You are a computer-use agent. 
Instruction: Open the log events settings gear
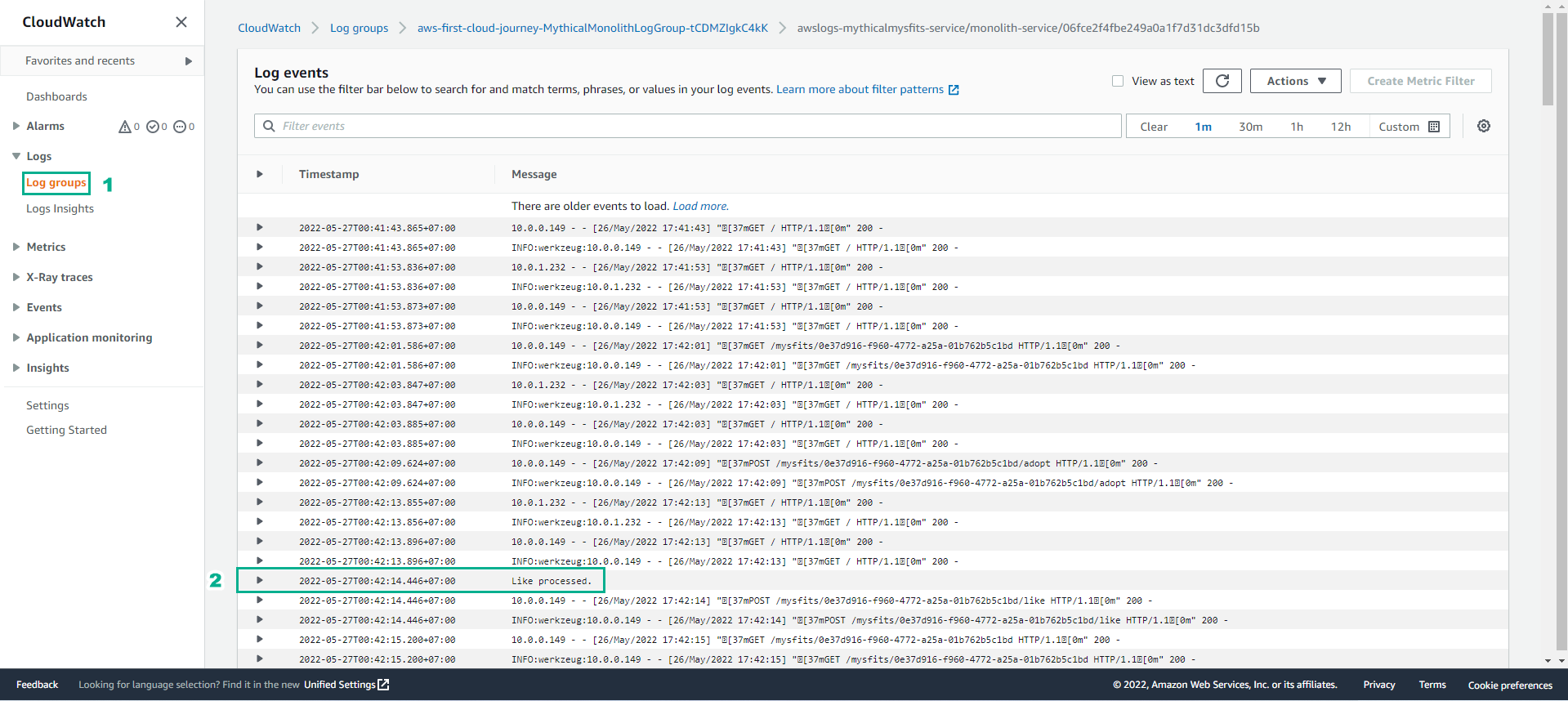click(1484, 126)
